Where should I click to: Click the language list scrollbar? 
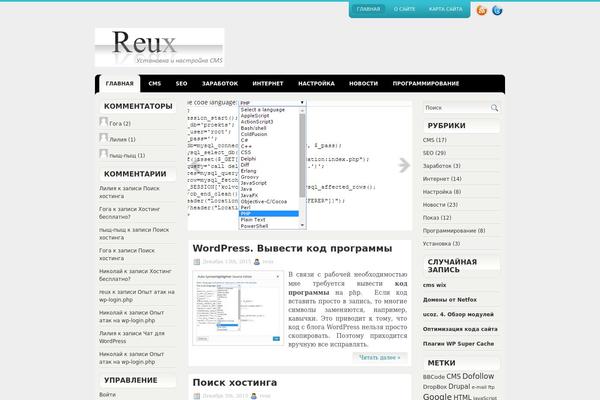coord(302,155)
